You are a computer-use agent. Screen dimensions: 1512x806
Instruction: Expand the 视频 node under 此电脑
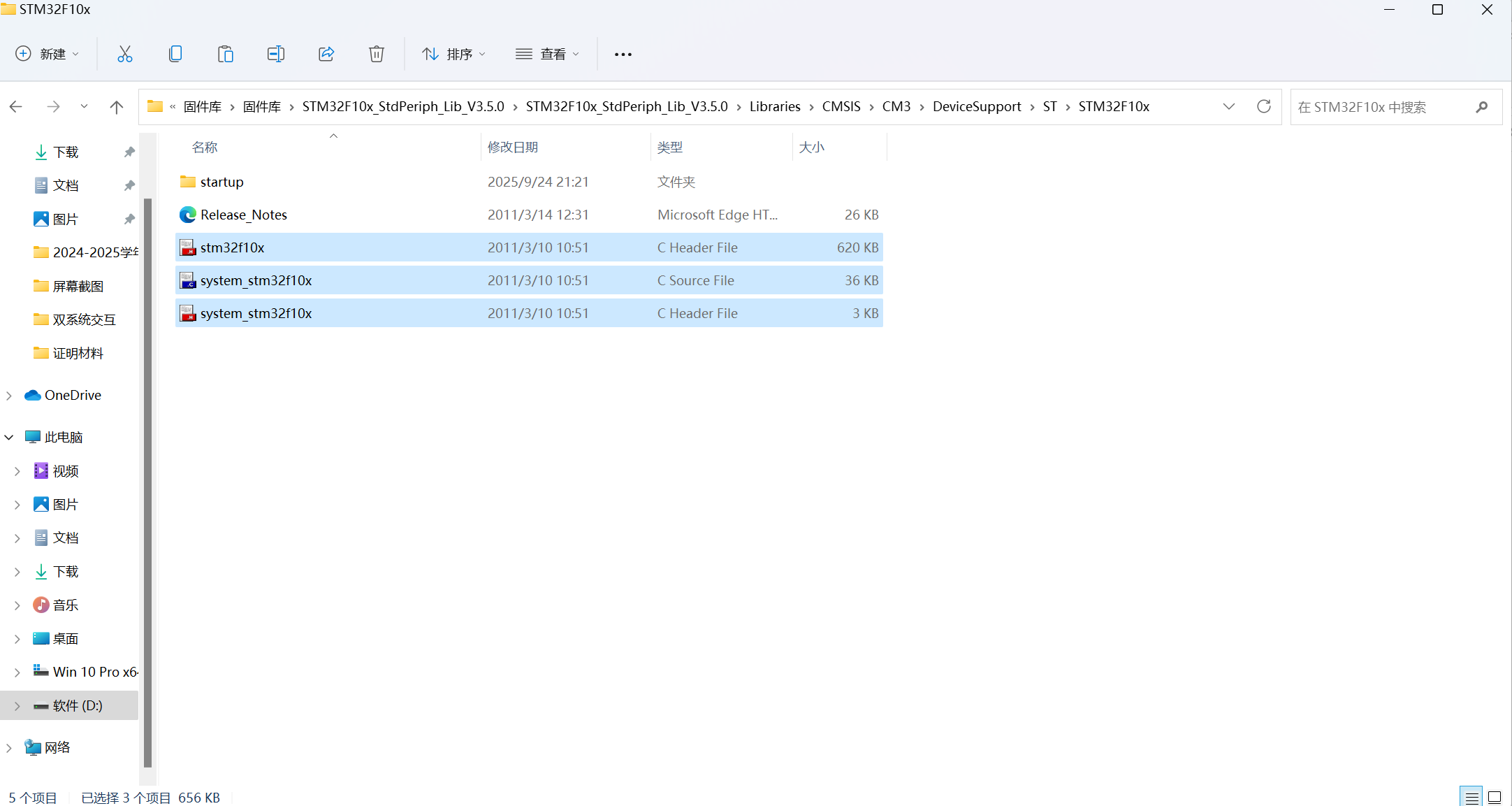[17, 472]
